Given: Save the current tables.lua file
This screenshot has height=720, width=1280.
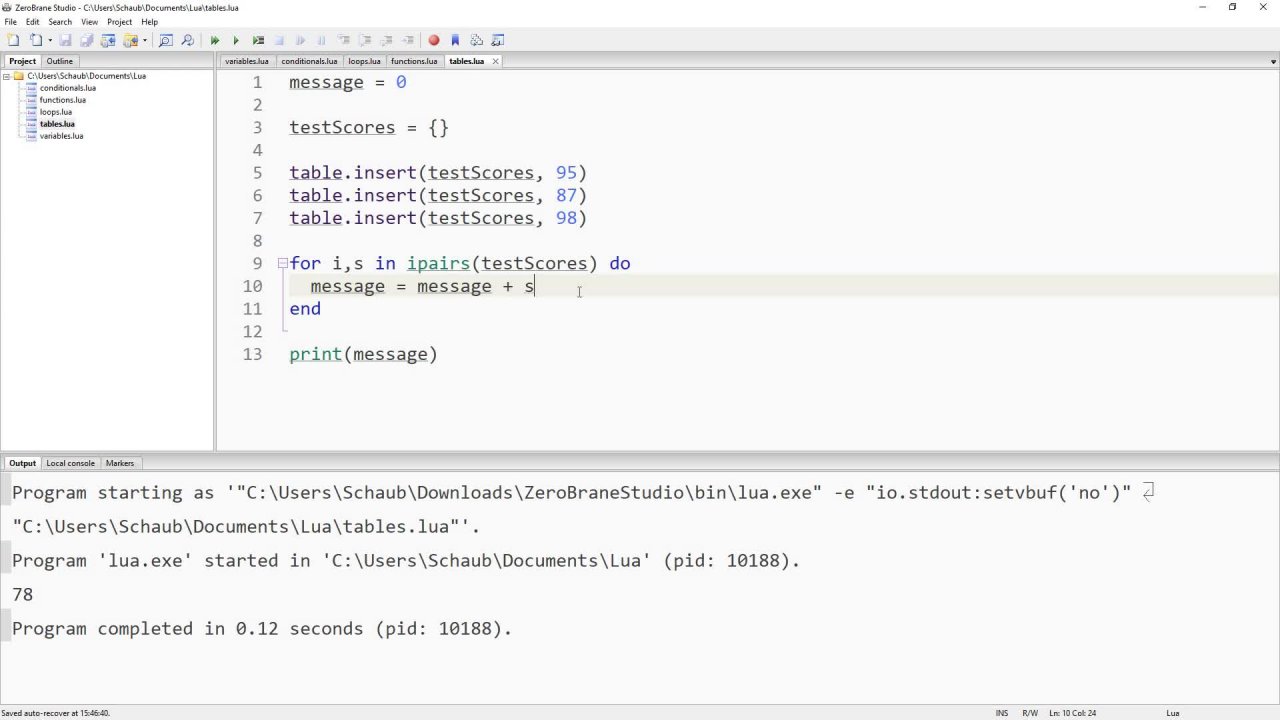Looking at the screenshot, I should [x=66, y=40].
